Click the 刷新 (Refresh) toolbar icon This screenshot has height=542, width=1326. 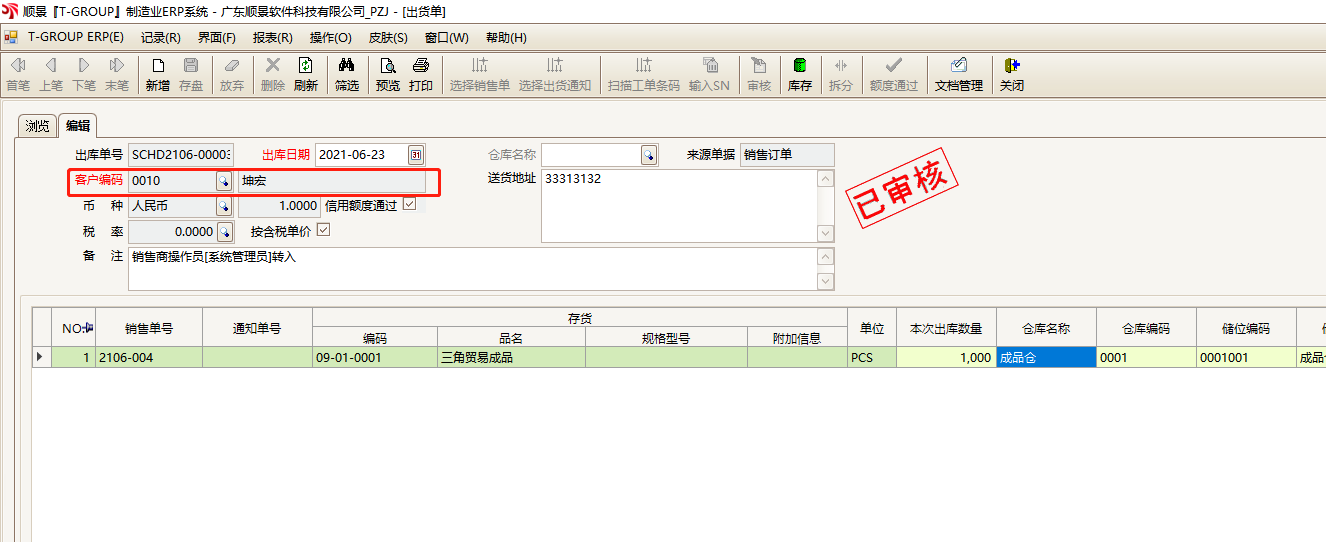click(x=305, y=74)
